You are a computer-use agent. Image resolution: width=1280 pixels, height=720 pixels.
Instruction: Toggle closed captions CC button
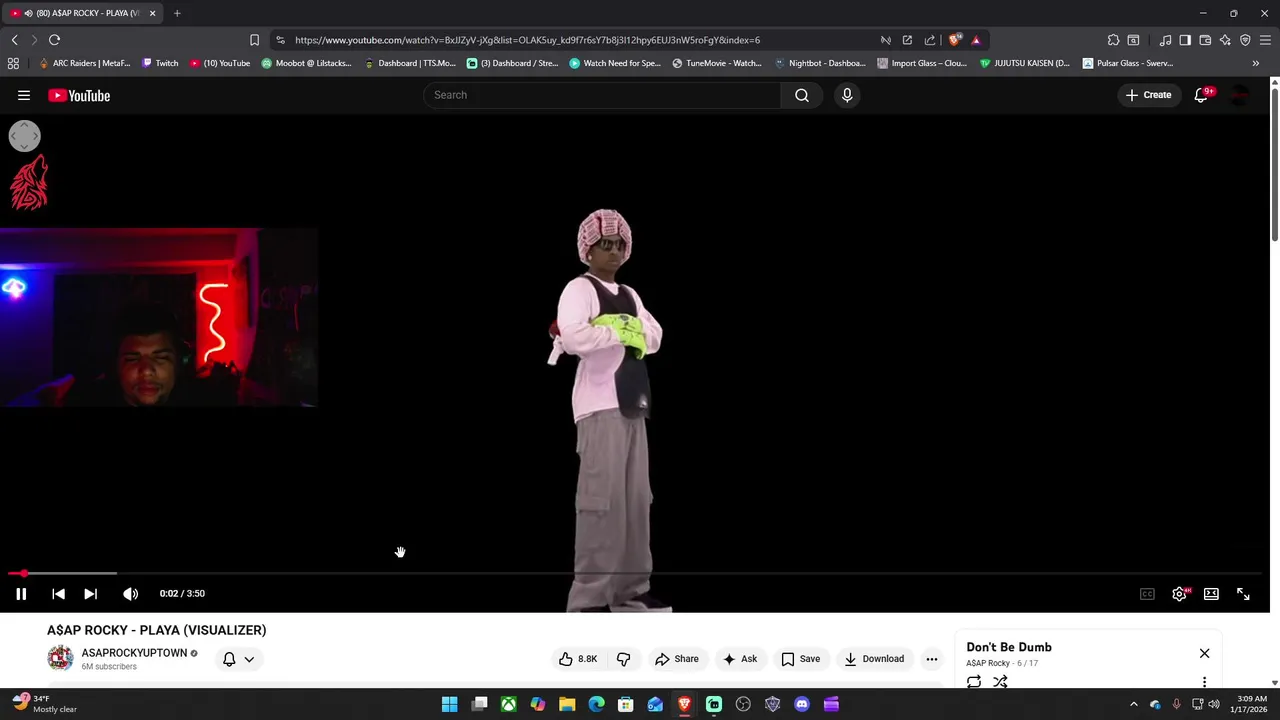point(1147,594)
